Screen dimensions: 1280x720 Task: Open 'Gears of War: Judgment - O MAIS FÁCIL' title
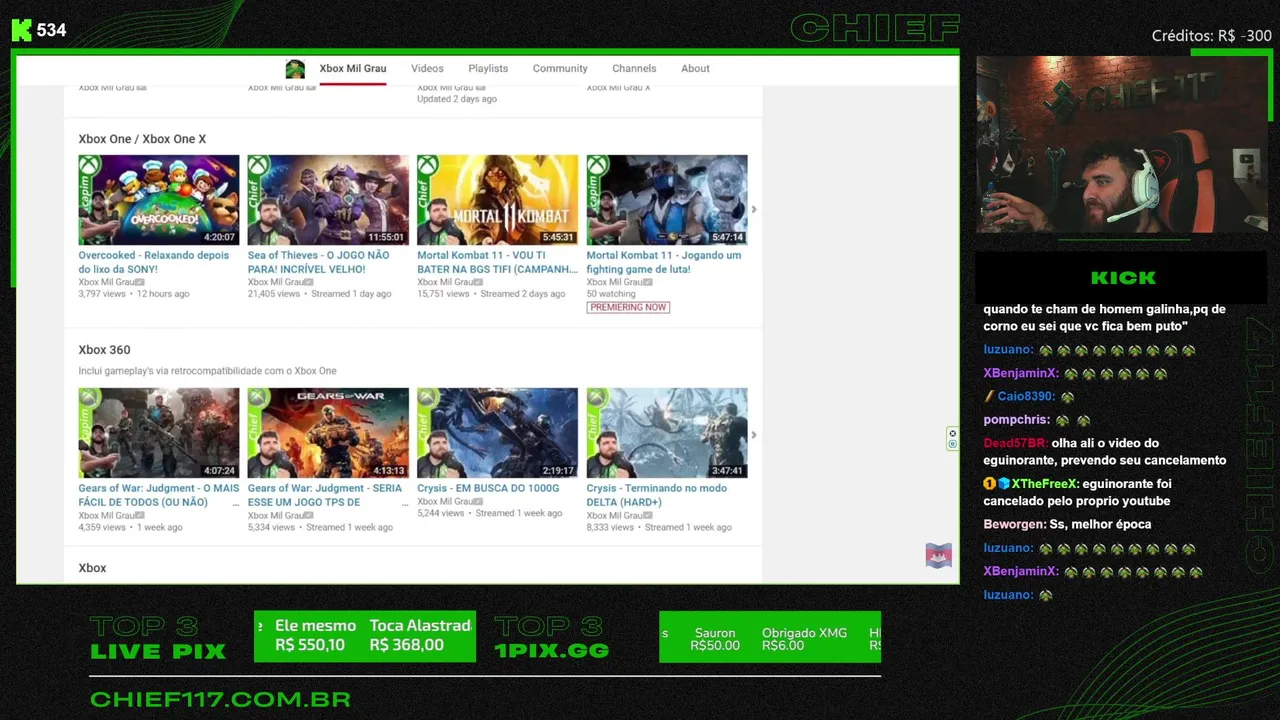pyautogui.click(x=159, y=495)
